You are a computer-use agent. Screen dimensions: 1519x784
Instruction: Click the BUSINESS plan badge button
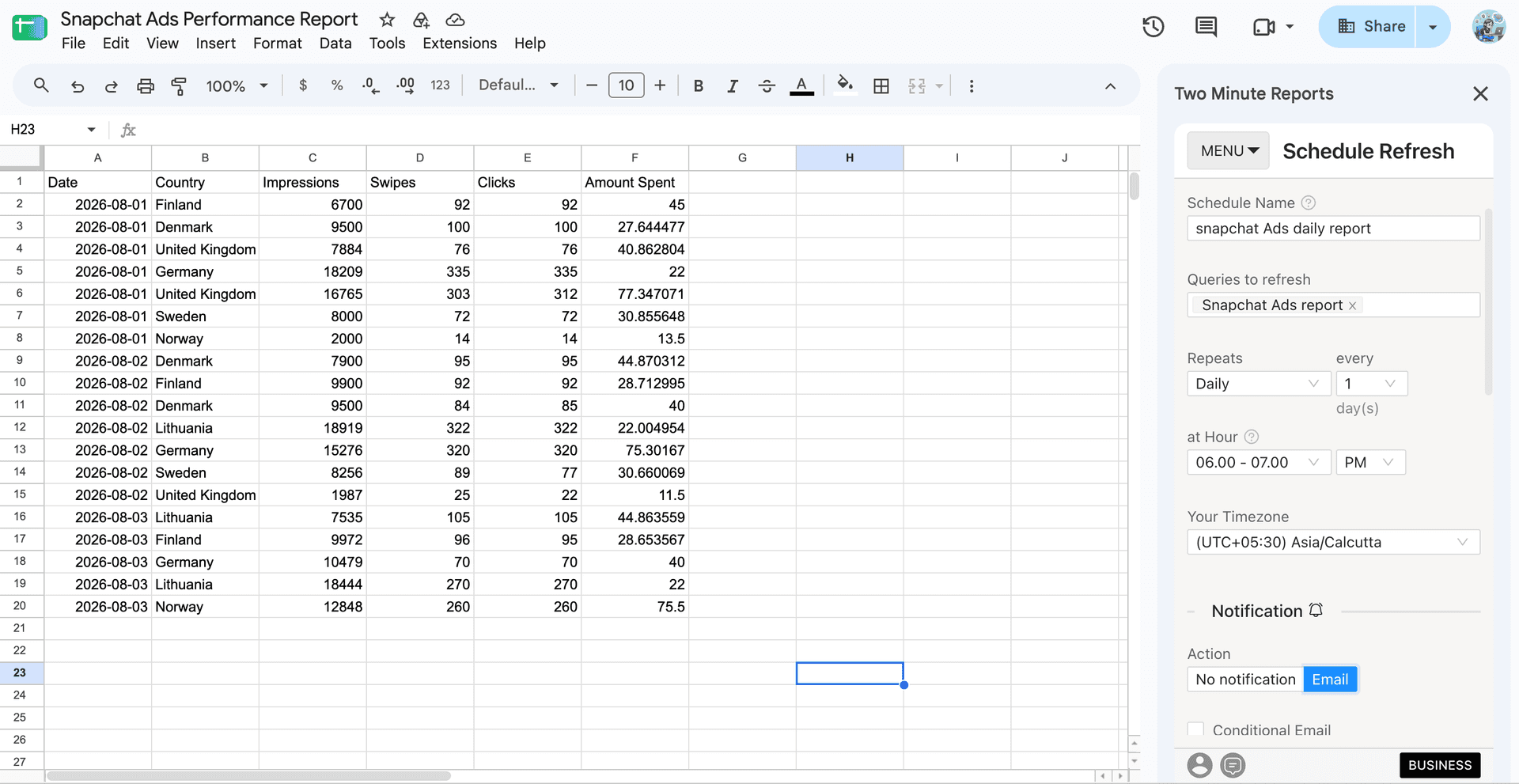(1439, 765)
